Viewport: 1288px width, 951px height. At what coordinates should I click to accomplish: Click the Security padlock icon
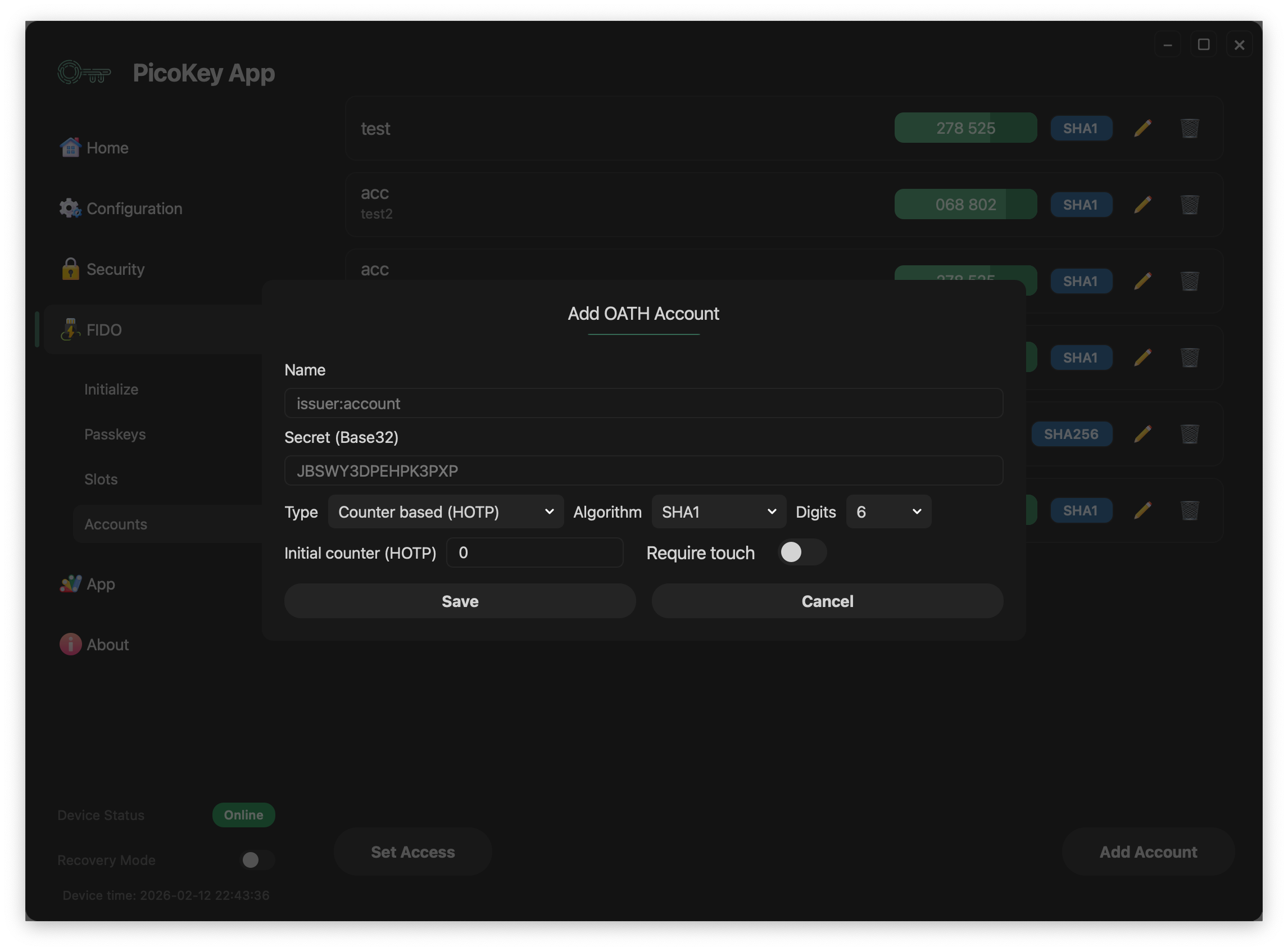pyautogui.click(x=70, y=269)
